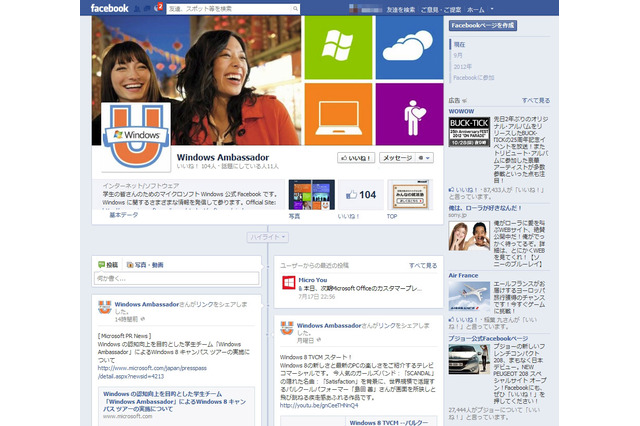This screenshot has height=426, width=640.
Task: Click the search magnifier icon
Action: (x=295, y=9)
